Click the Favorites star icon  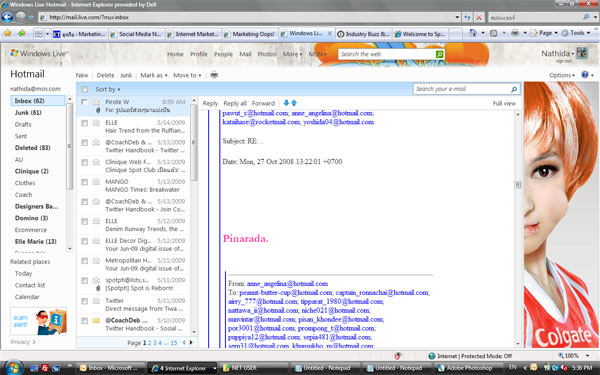click(7, 34)
